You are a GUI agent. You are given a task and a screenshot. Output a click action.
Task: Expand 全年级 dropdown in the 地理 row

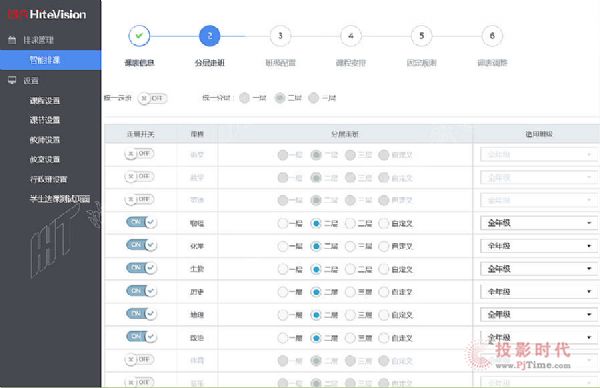538,315
